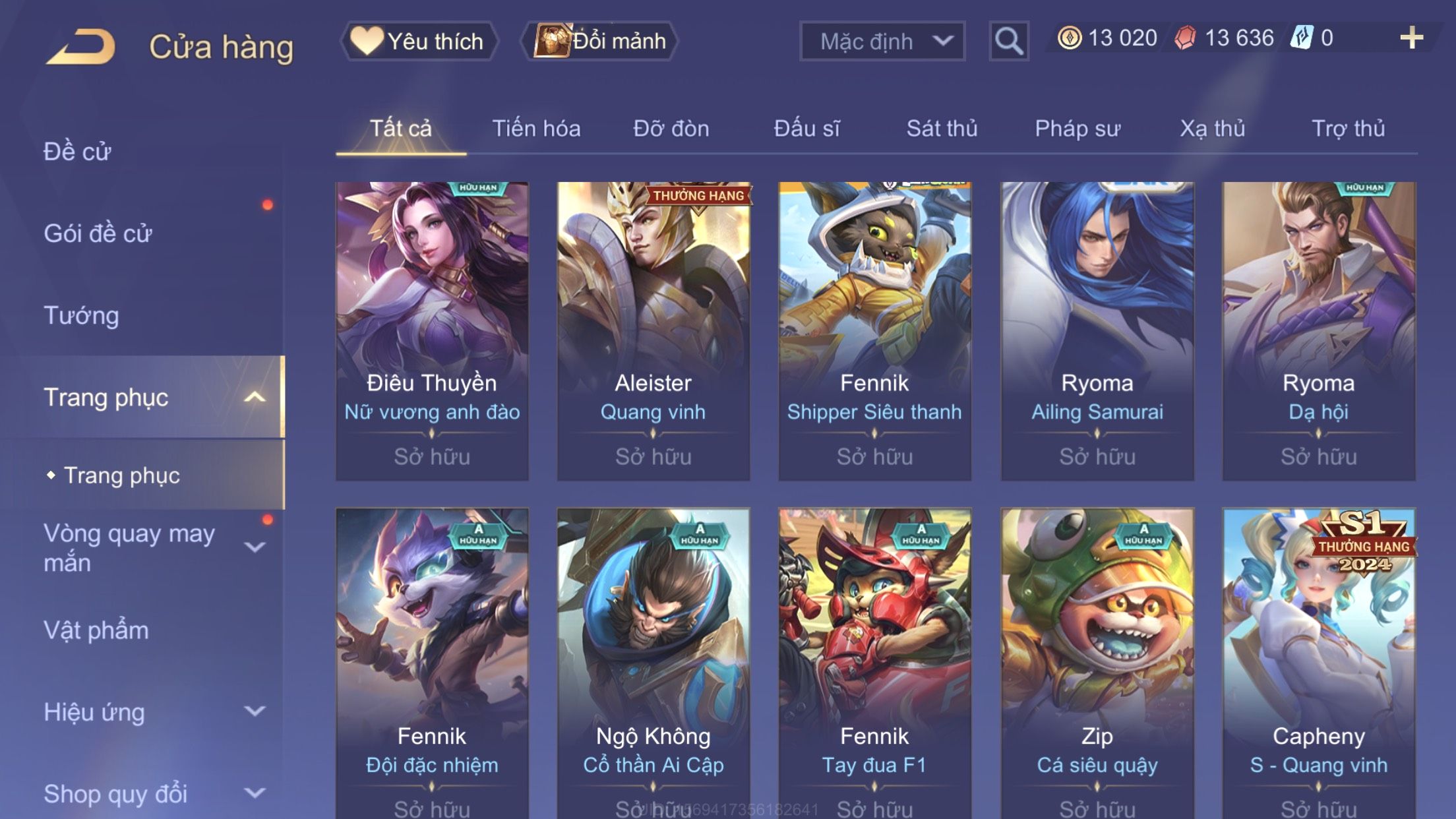
Task: Tap the gold coin currency icon
Action: click(x=1069, y=38)
